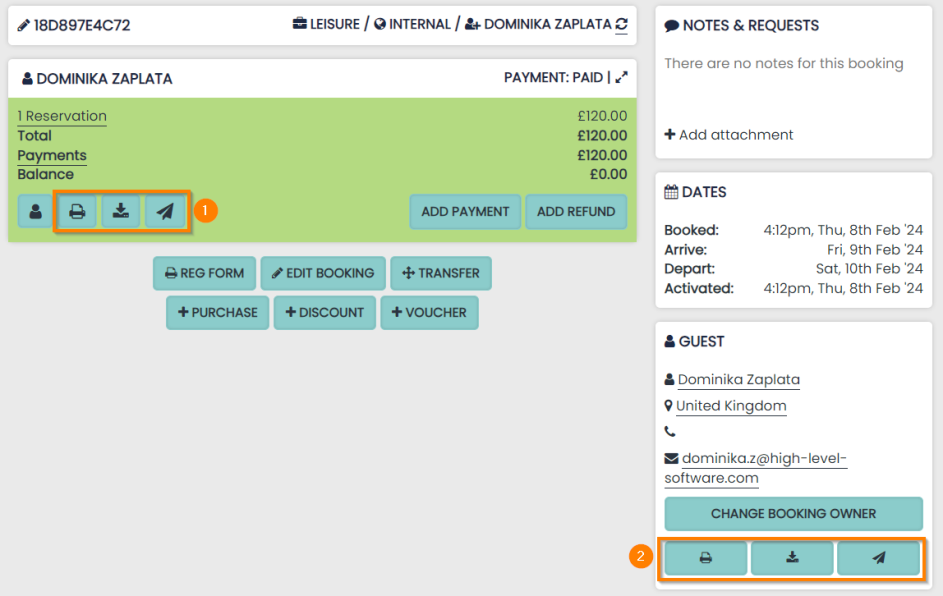Add a Voucher to the booking
943x596 pixels.
(x=429, y=312)
